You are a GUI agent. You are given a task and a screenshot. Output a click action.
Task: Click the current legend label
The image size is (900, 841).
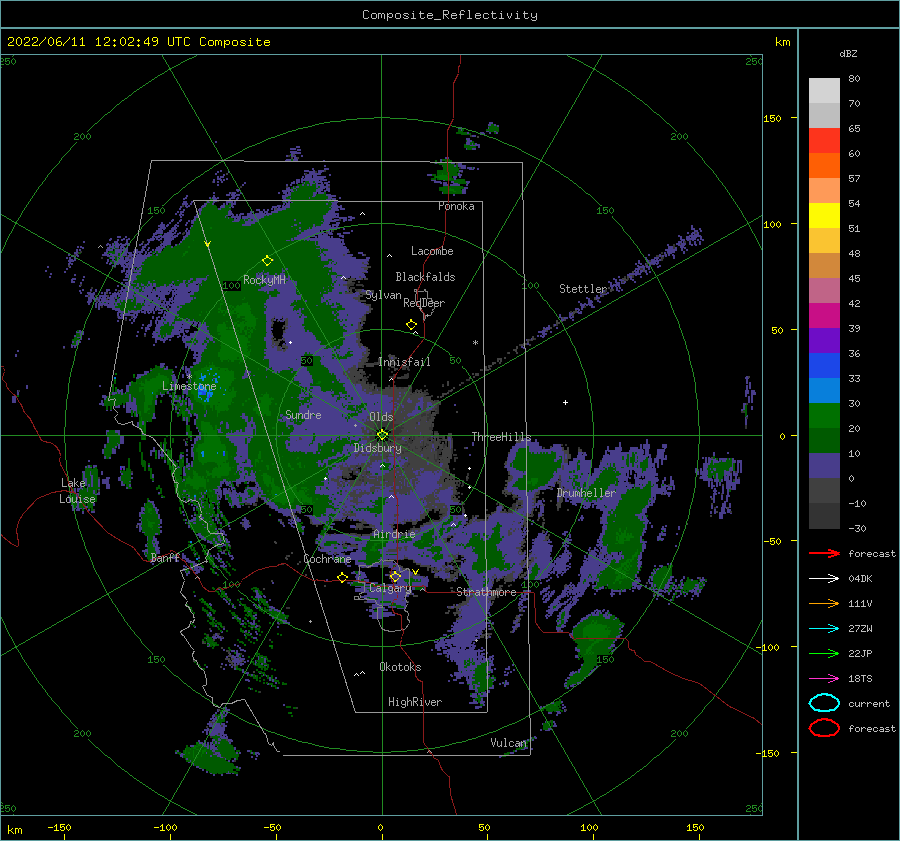click(869, 703)
